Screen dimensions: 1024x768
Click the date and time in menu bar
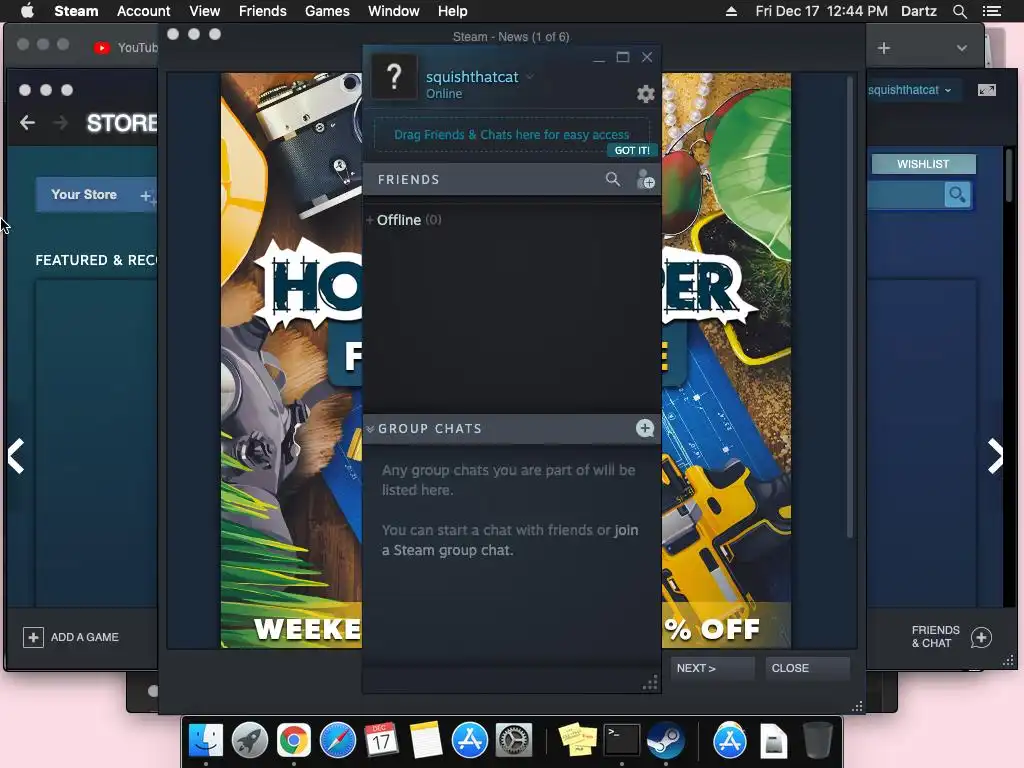[x=822, y=11]
